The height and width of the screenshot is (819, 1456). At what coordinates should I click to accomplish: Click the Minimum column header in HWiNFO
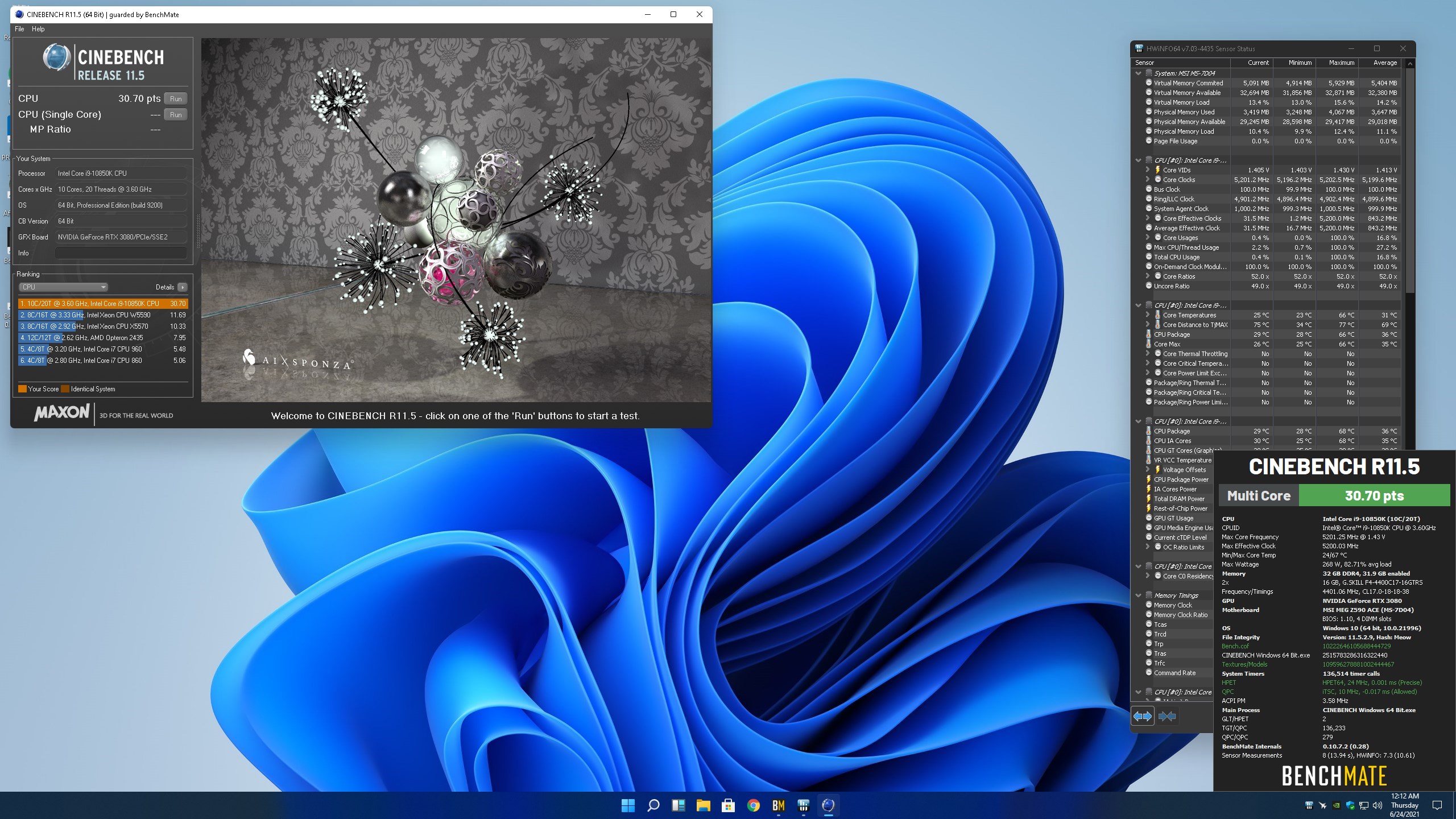pyautogui.click(x=1294, y=63)
